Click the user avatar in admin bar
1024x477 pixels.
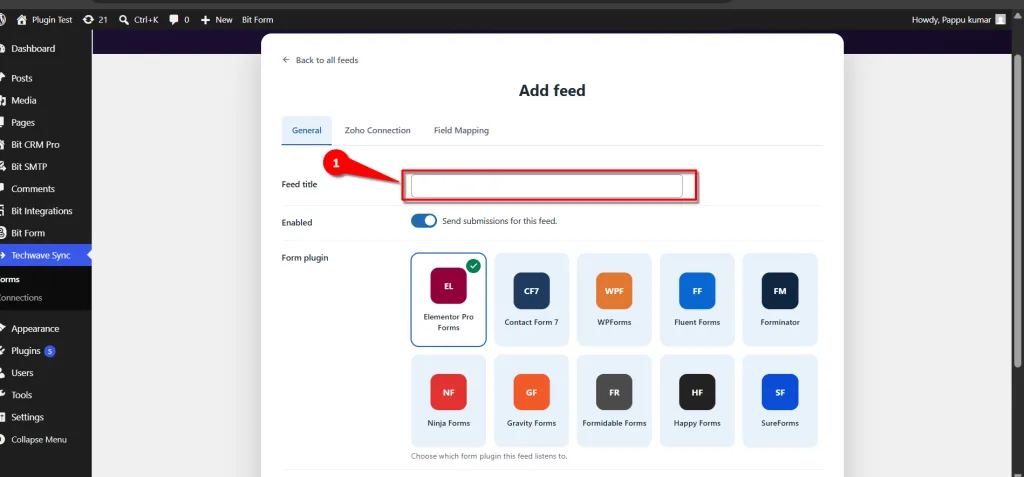1000,20
